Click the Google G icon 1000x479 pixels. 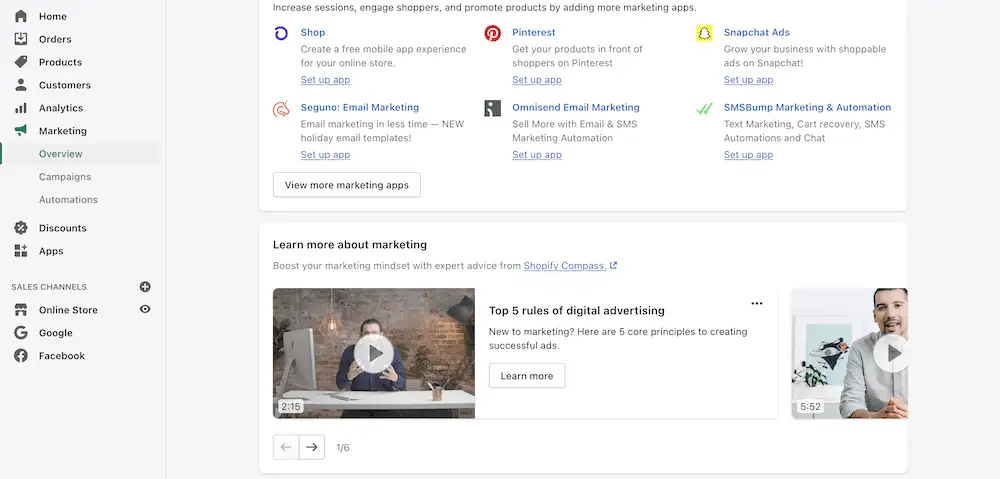tap(21, 333)
